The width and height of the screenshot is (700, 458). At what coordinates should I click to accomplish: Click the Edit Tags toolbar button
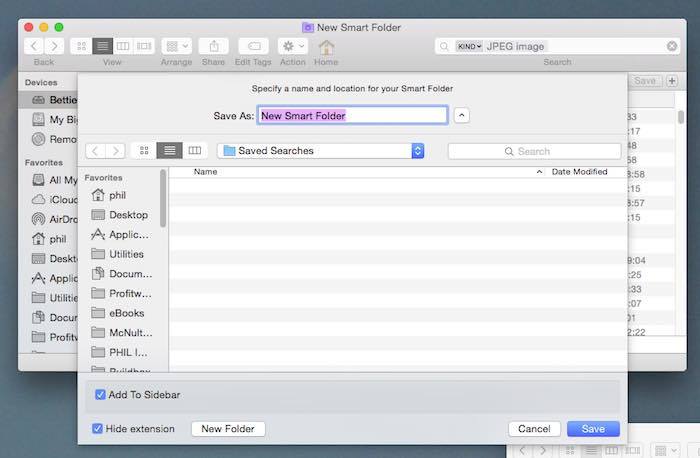[254, 46]
